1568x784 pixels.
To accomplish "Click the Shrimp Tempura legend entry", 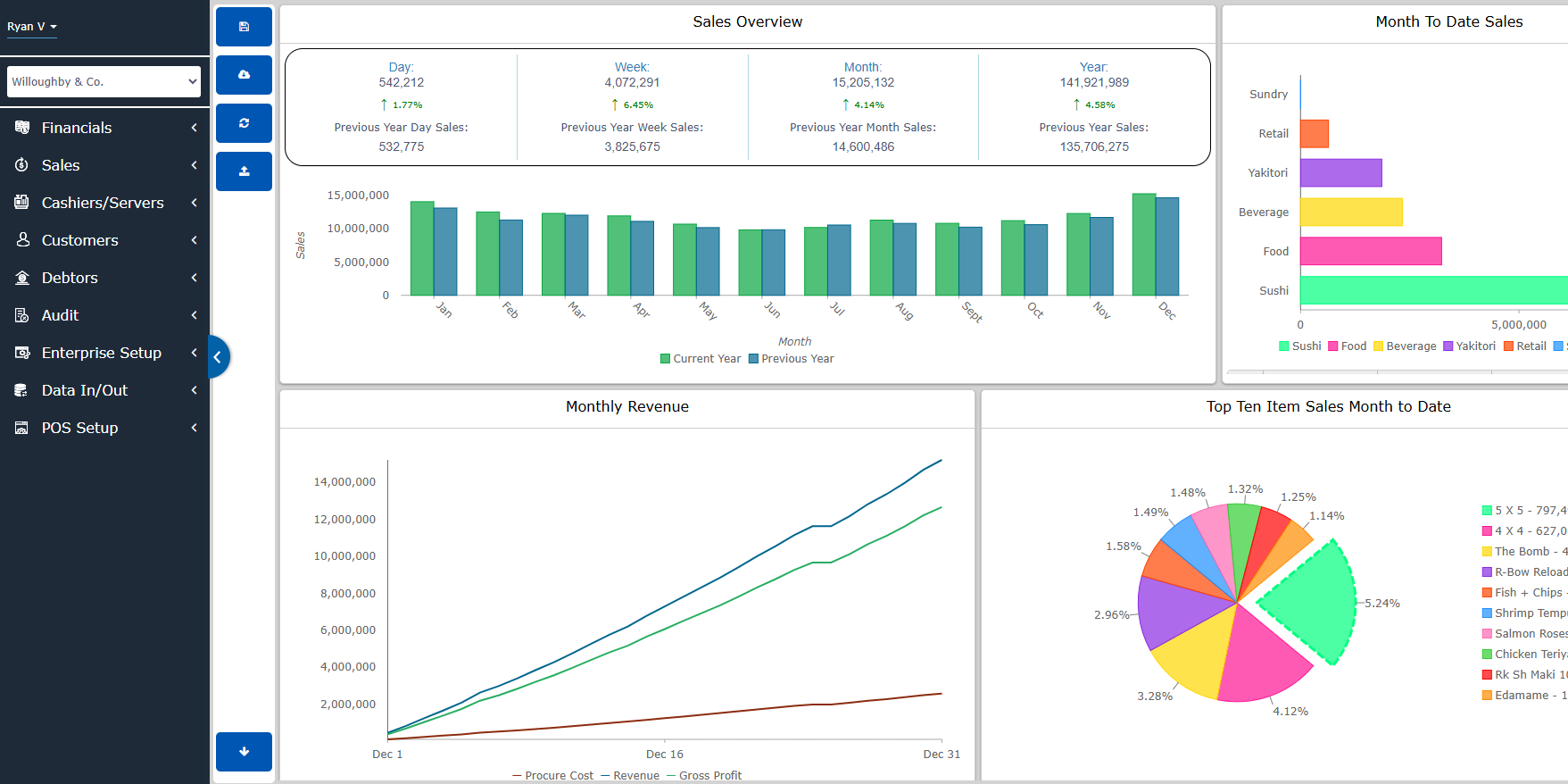I will pos(1525,613).
